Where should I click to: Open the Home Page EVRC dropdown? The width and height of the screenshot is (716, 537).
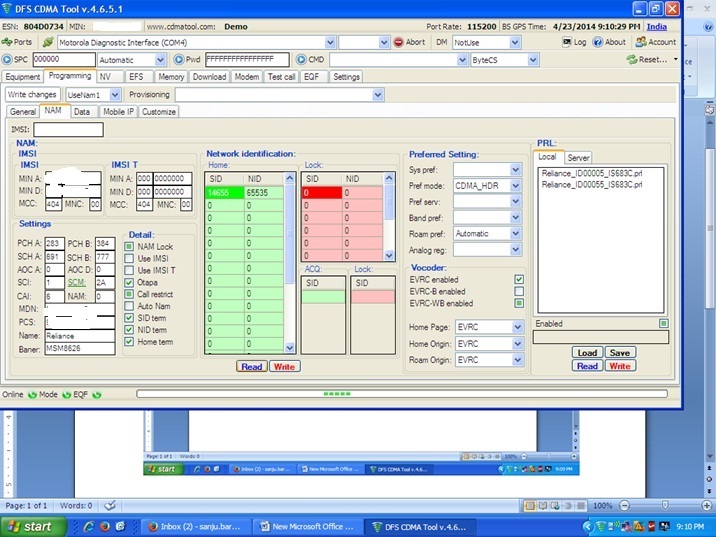pos(516,327)
